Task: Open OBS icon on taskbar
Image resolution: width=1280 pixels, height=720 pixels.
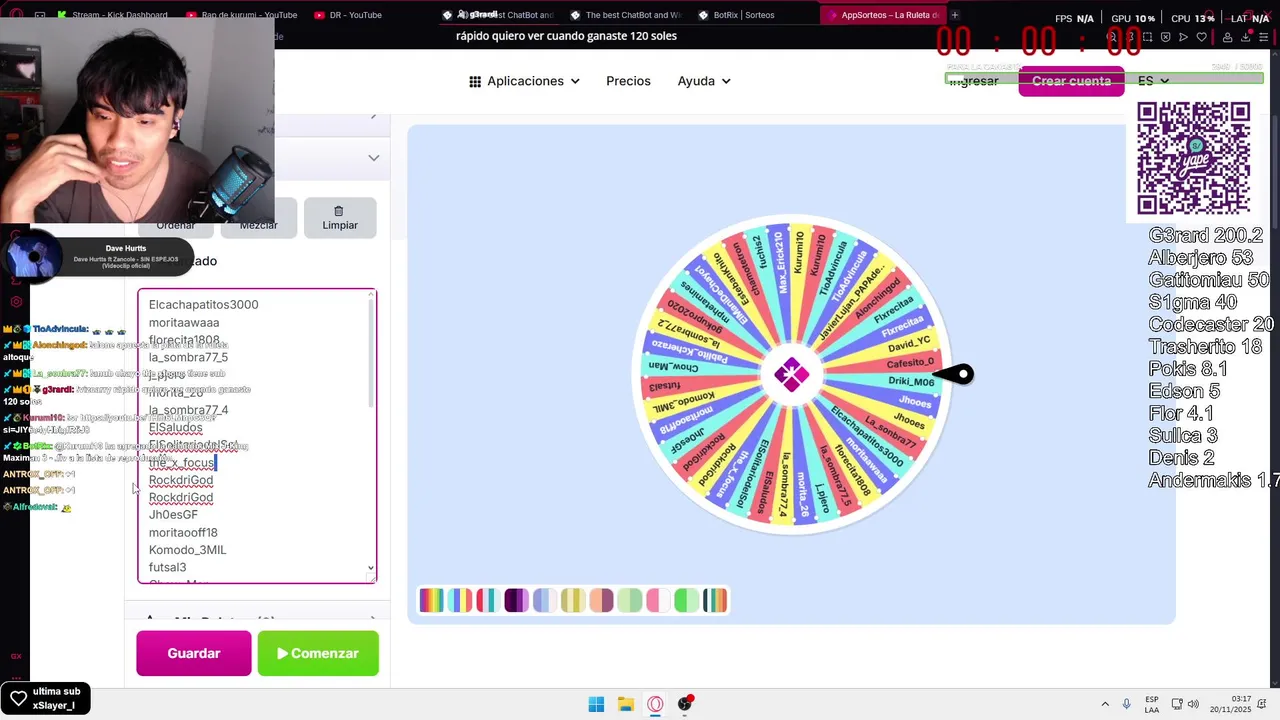Action: click(x=685, y=704)
